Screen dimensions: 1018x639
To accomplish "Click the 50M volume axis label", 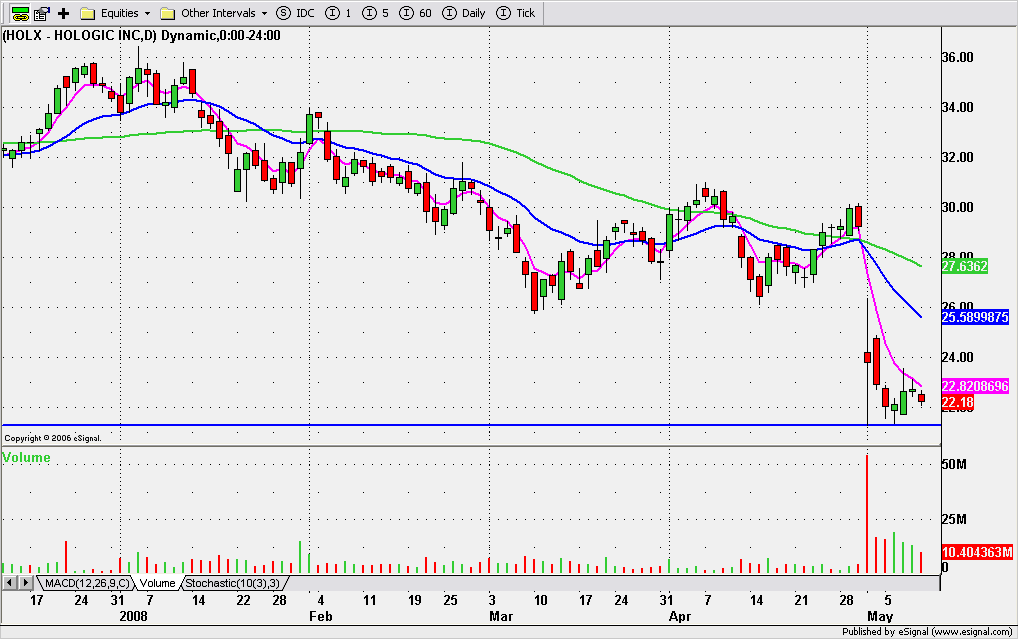I will pyautogui.click(x=954, y=464).
